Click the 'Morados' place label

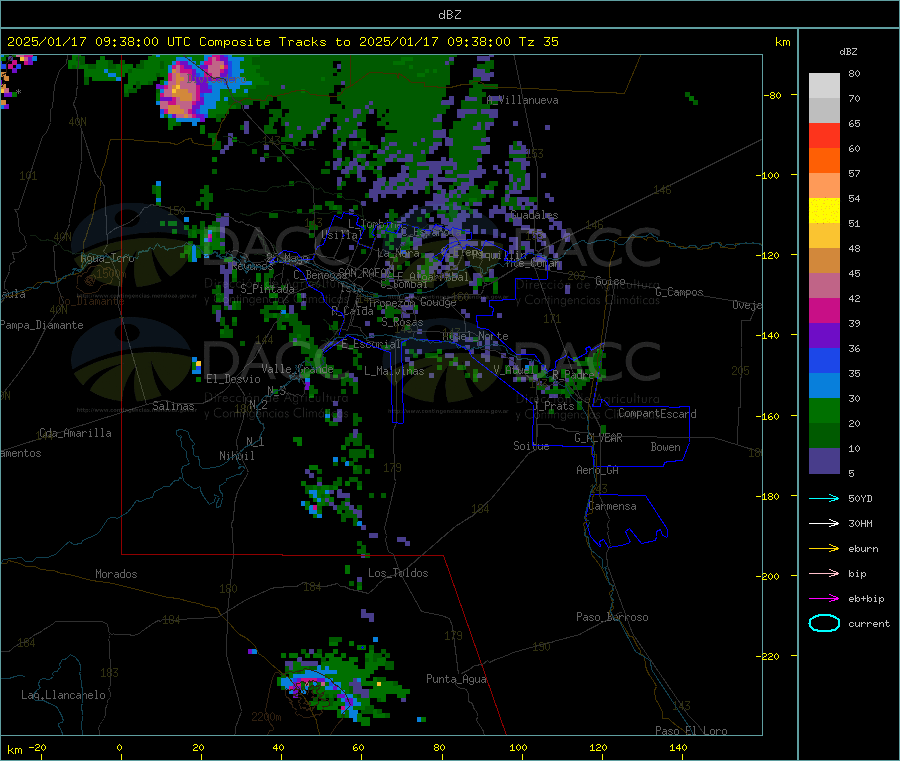116,574
